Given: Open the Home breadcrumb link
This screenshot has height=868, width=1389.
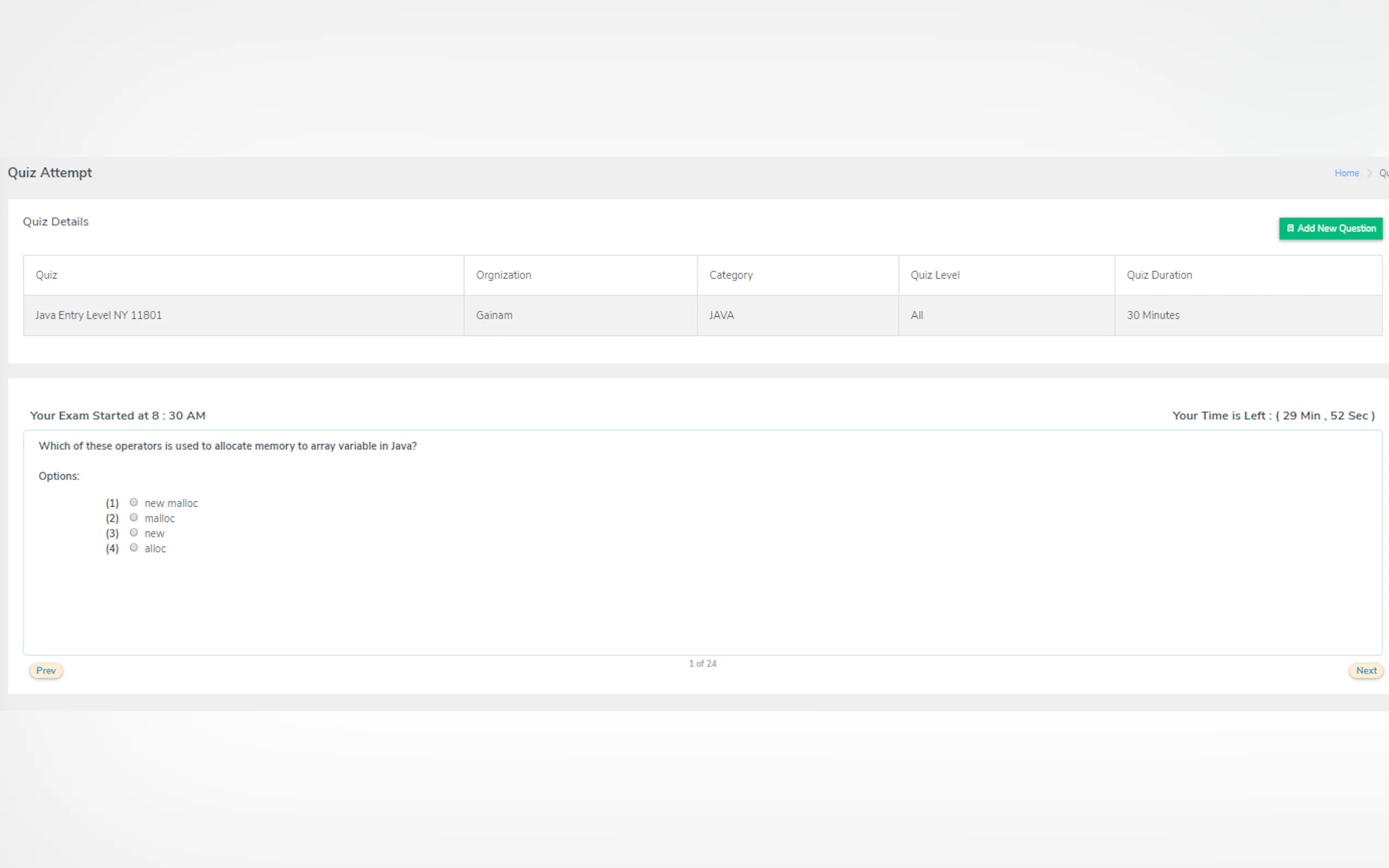Looking at the screenshot, I should tap(1346, 173).
